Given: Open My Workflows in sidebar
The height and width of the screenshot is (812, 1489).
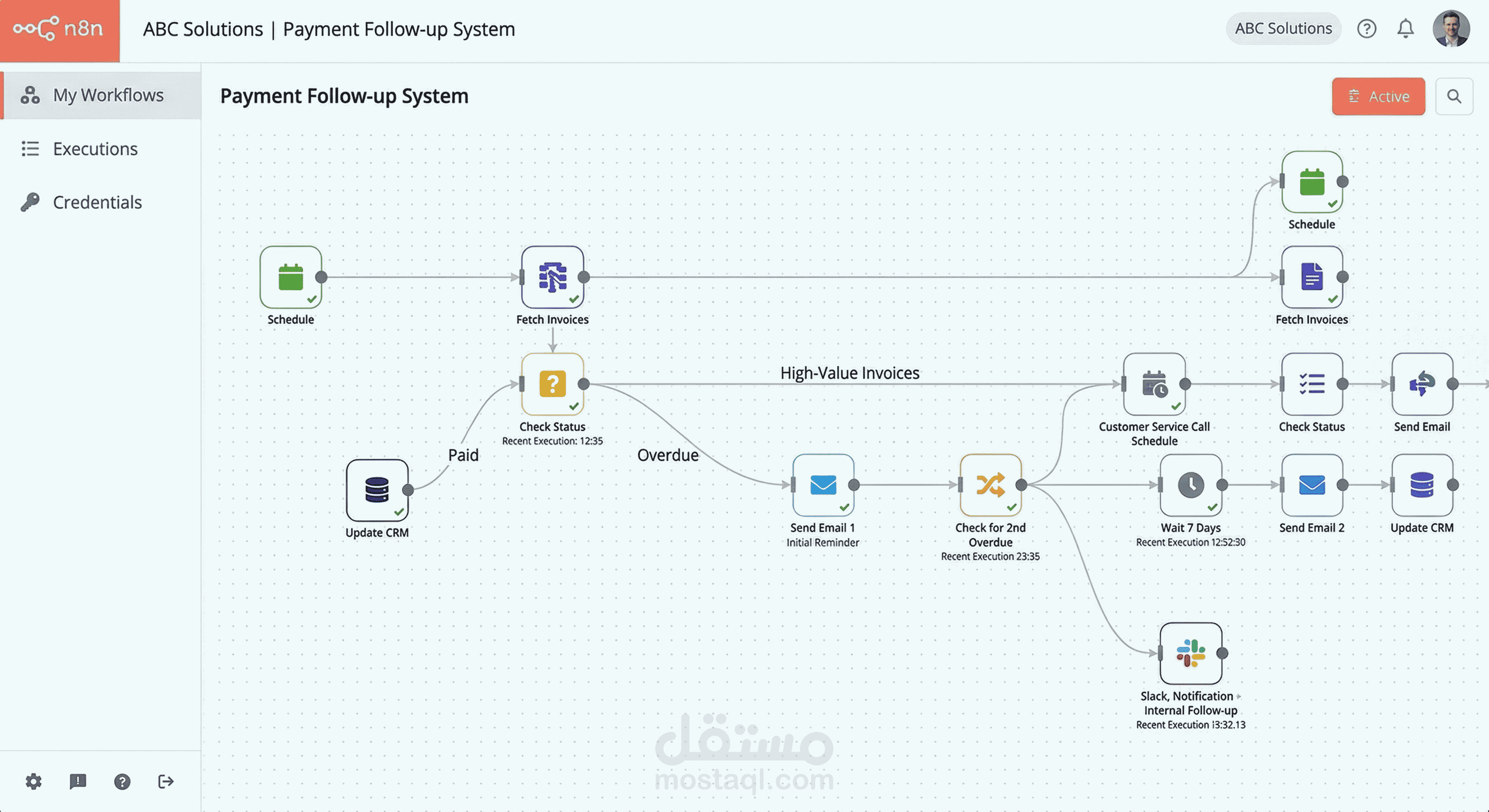Looking at the screenshot, I should pyautogui.click(x=100, y=95).
